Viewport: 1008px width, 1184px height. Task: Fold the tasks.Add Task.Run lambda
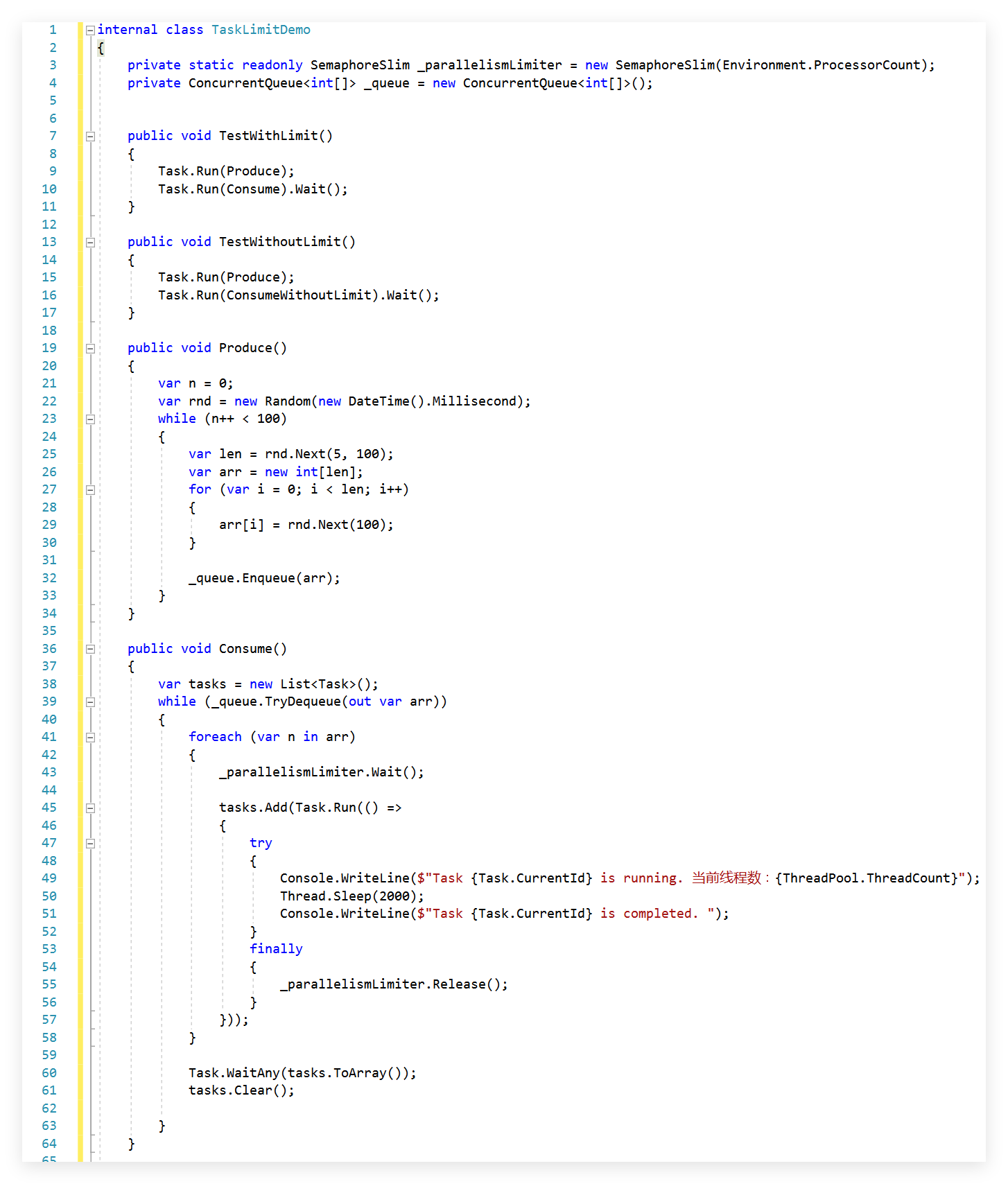tap(90, 808)
